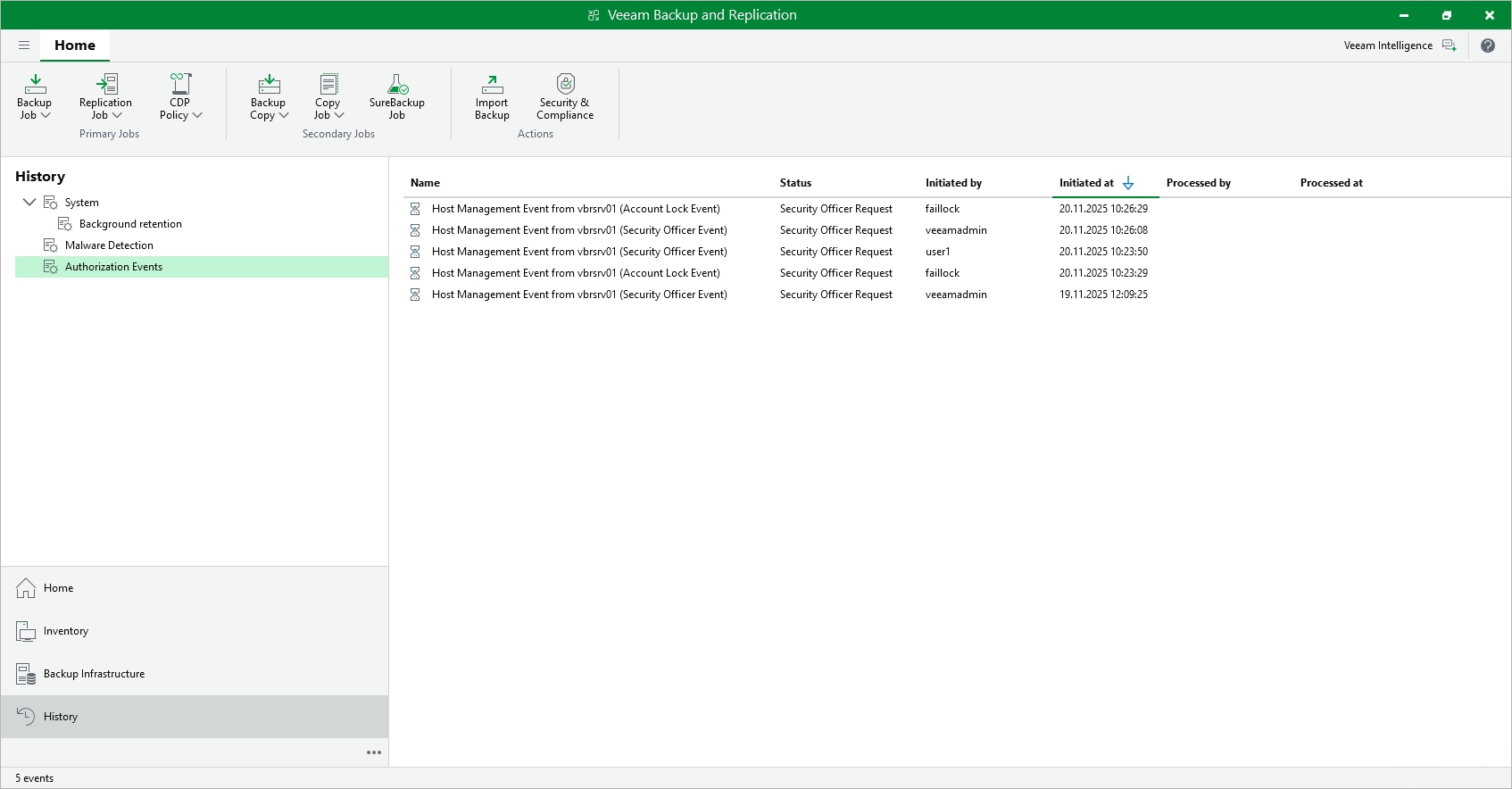Viewport: 1512px width, 789px height.
Task: Click the System node icon in tree
Action: (51, 203)
